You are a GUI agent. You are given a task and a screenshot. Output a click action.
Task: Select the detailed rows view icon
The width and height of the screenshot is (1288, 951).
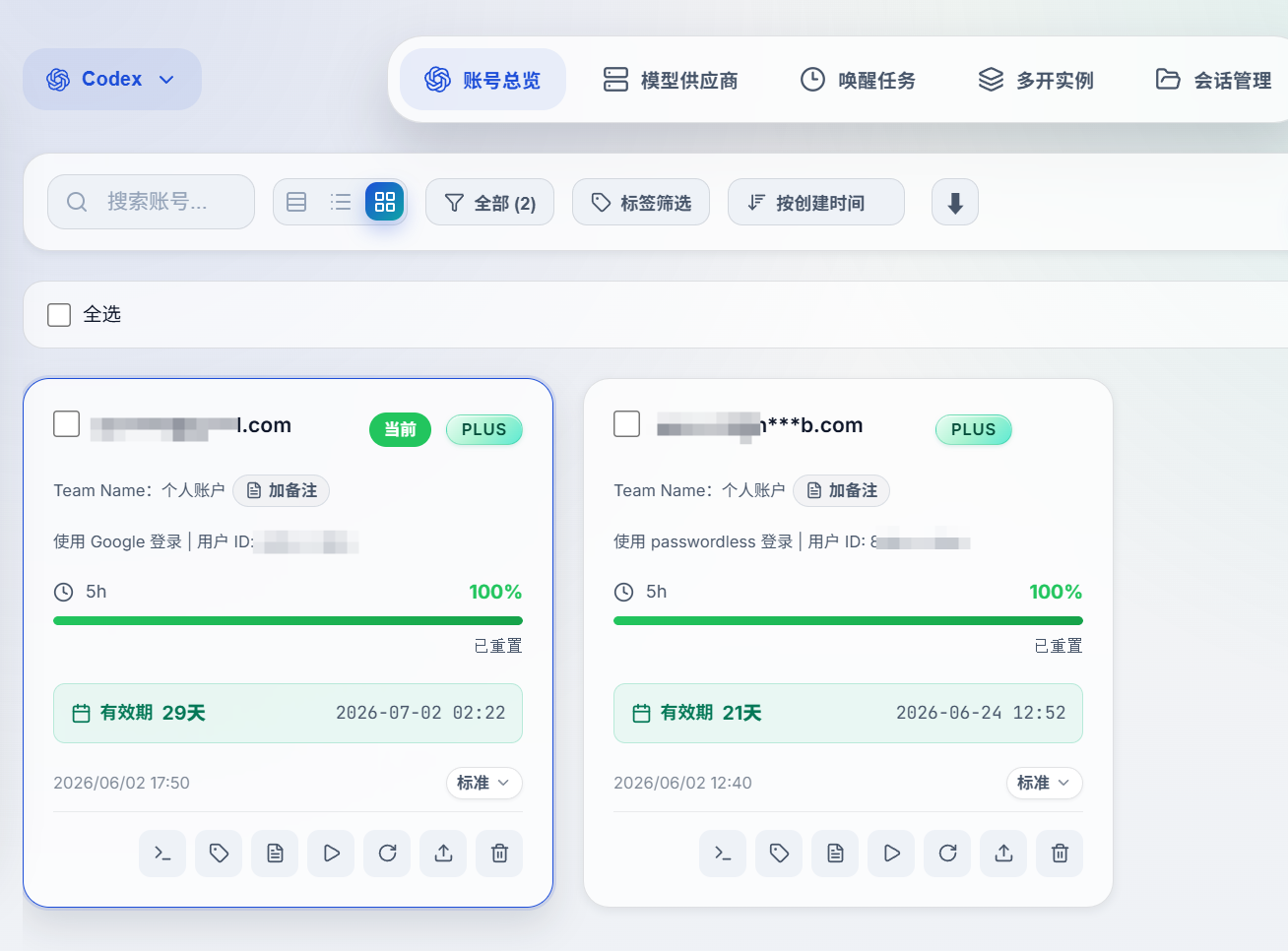(x=296, y=202)
